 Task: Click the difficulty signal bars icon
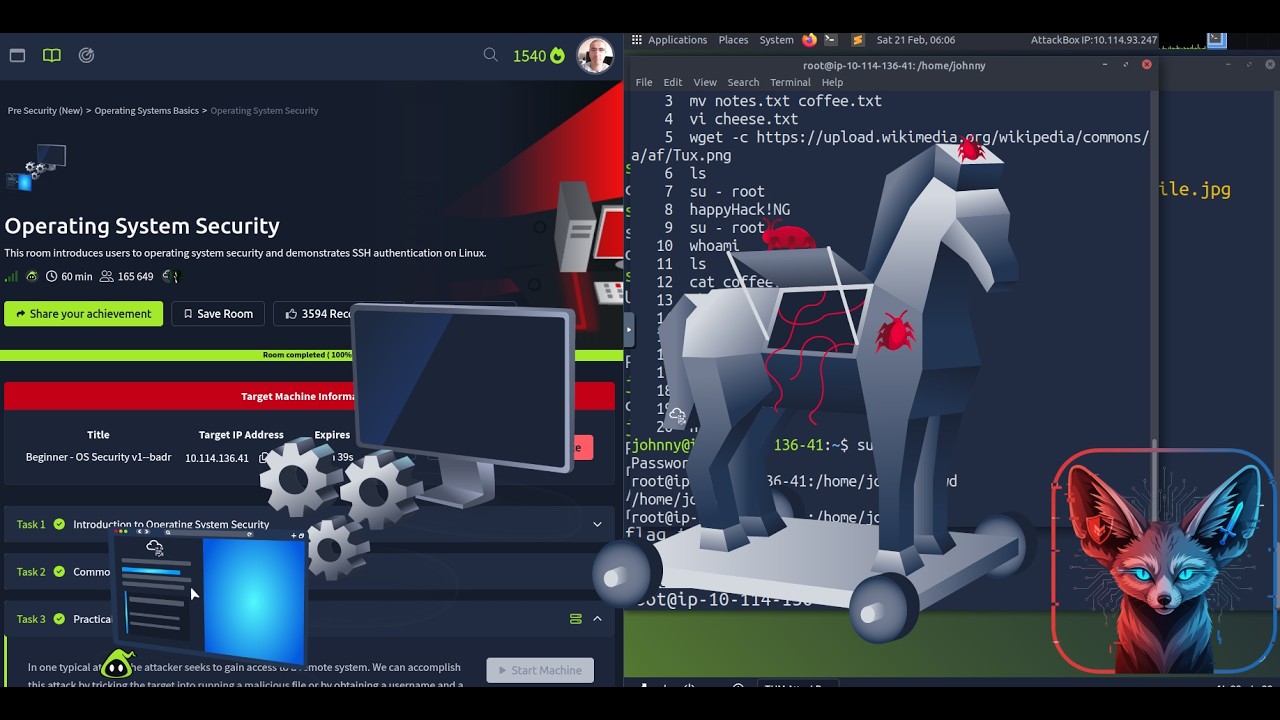(12, 277)
